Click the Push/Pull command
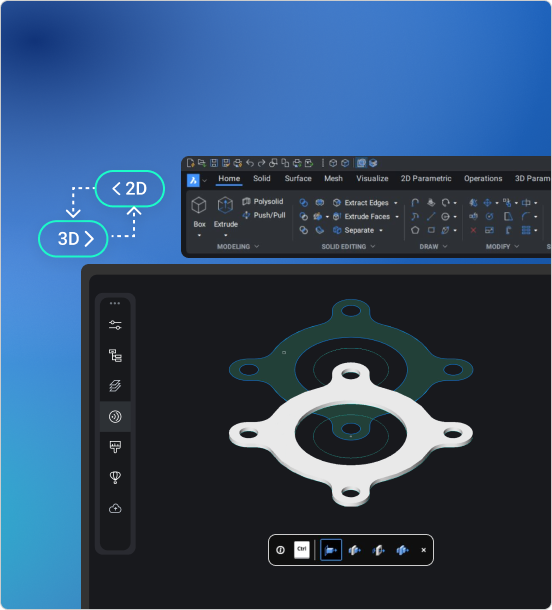This screenshot has height=610, width=552. 264,215
